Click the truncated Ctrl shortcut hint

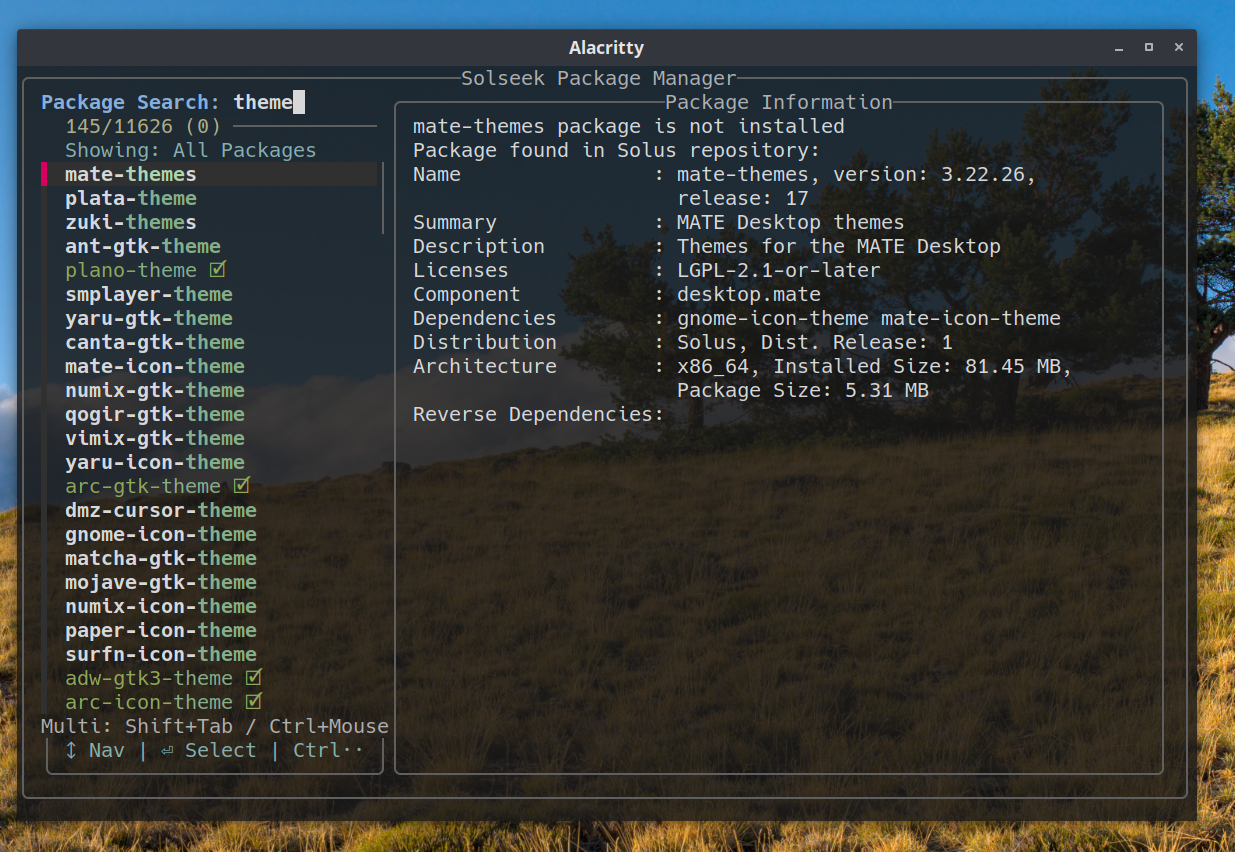tap(328, 750)
